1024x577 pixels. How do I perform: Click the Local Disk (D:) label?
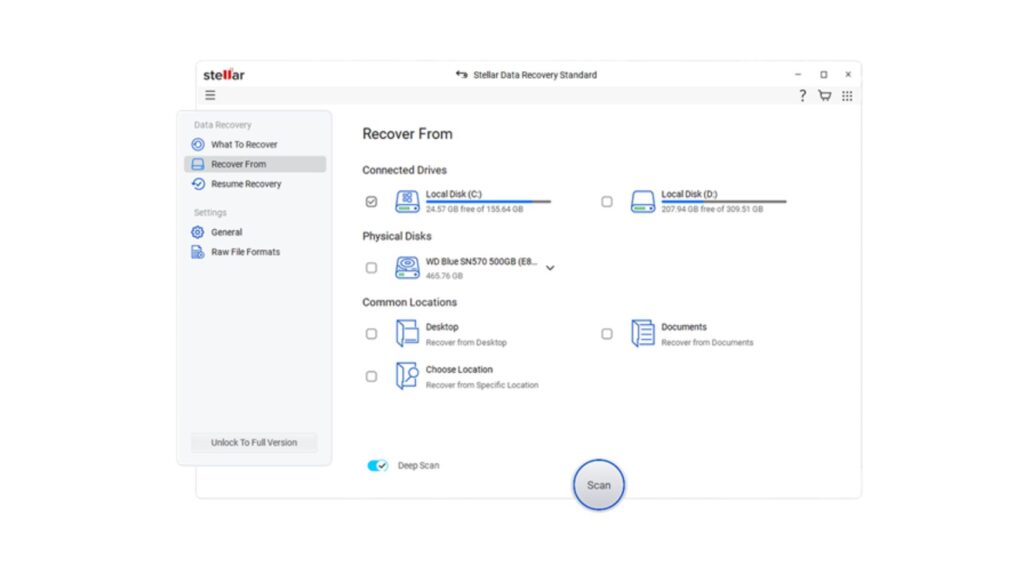(x=689, y=194)
